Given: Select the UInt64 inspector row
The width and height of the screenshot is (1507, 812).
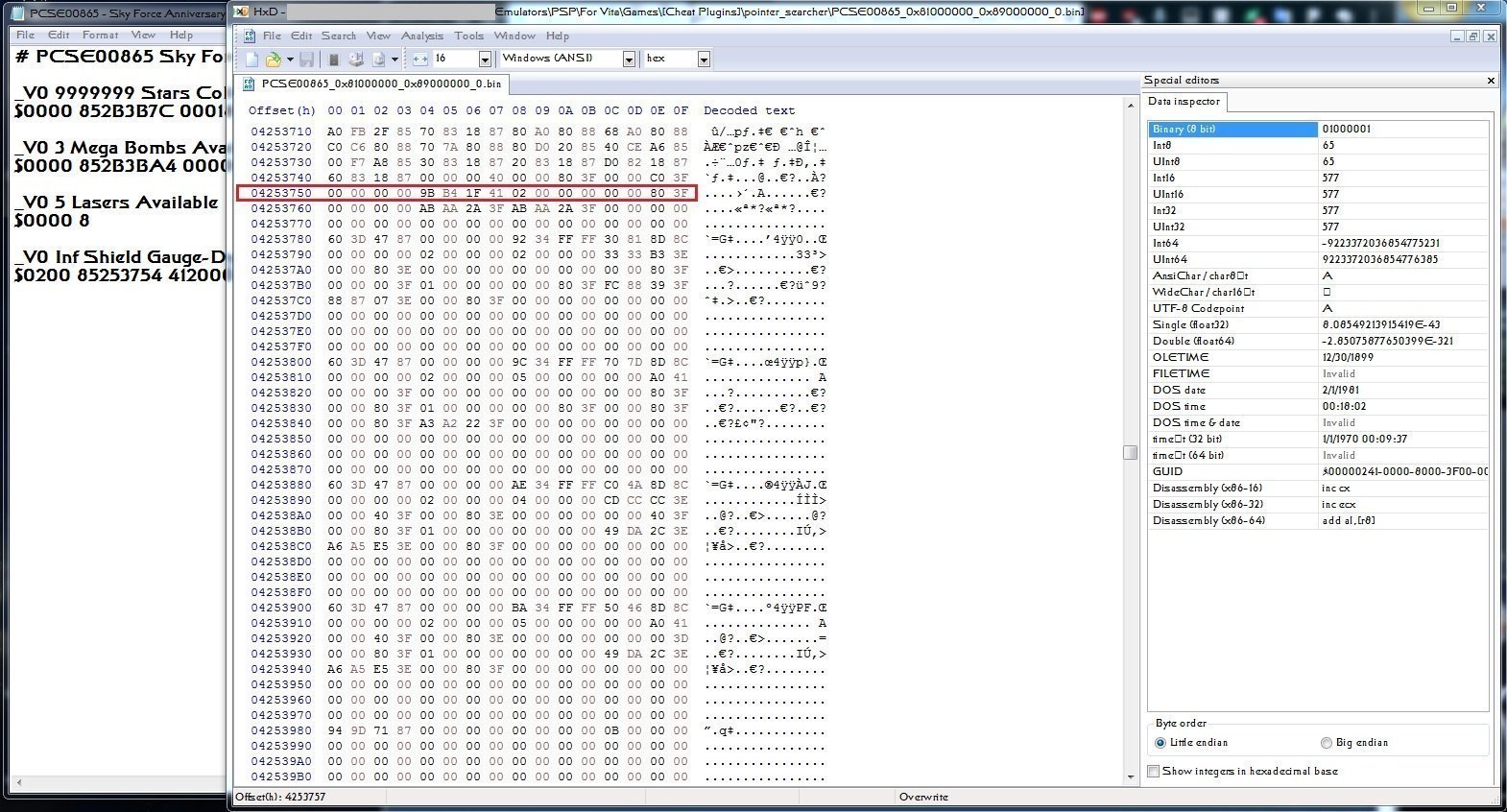Looking at the screenshot, I should coord(1318,259).
